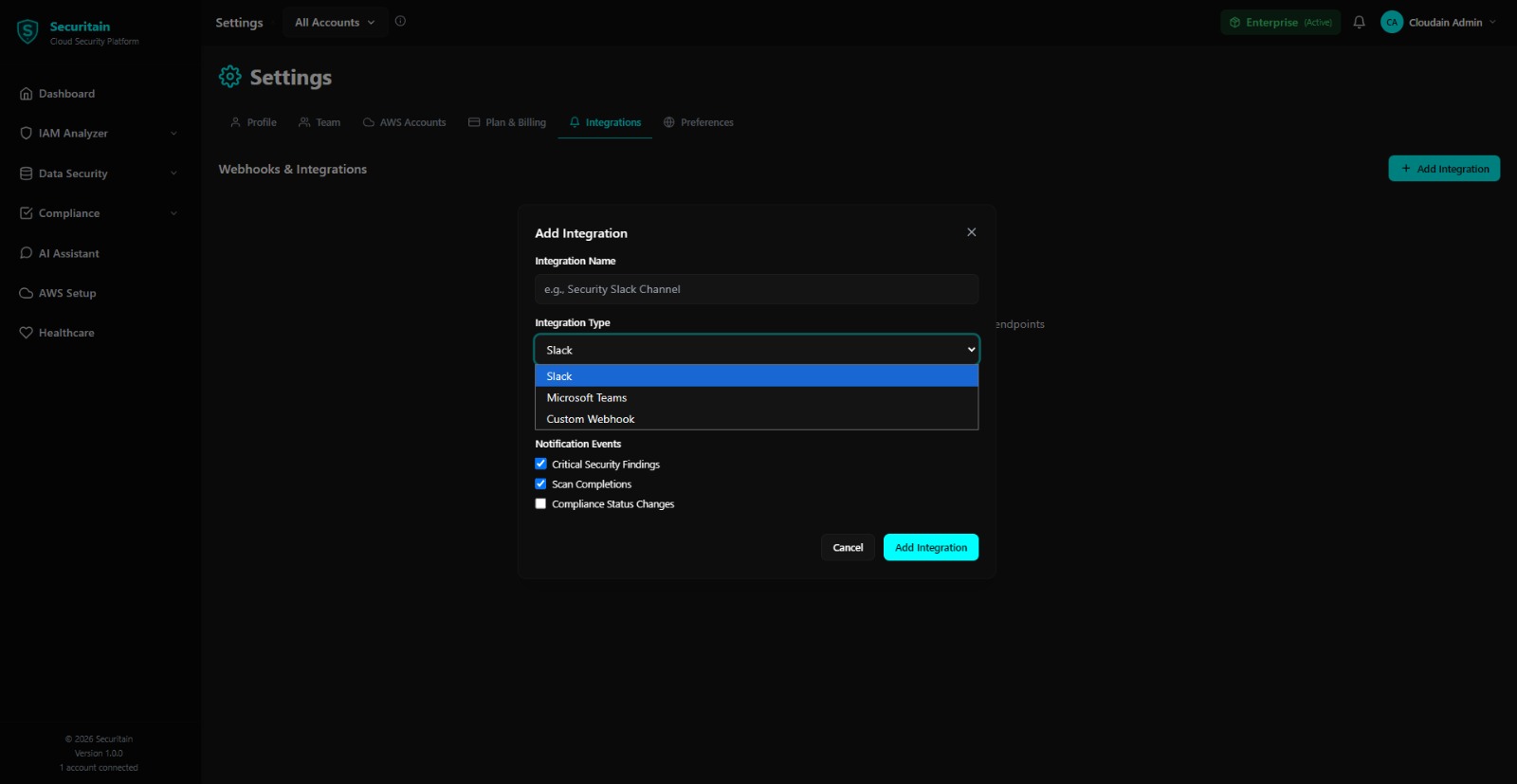The width and height of the screenshot is (1517, 784).
Task: Expand the Data Security menu chevron
Action: [174, 173]
